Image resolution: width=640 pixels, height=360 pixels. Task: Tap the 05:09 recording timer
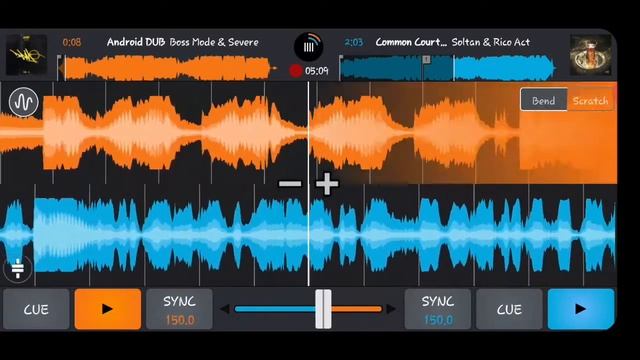pos(317,71)
